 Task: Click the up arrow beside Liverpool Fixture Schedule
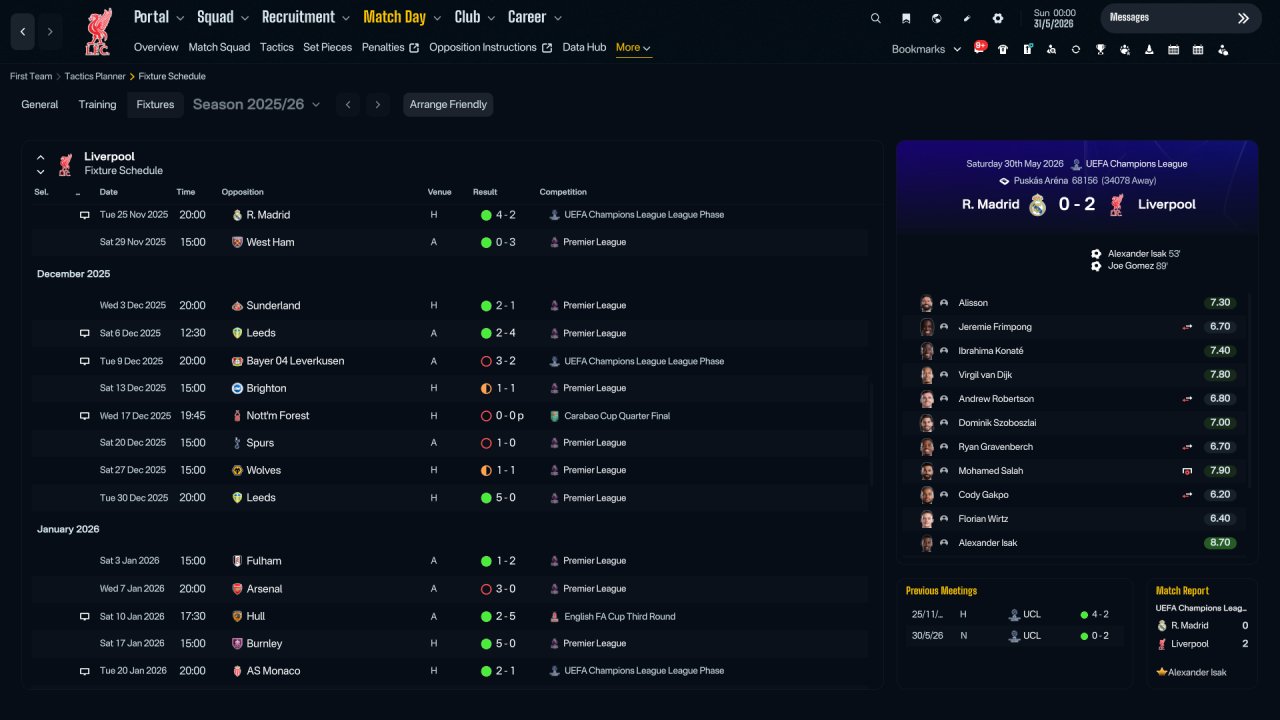click(41, 158)
